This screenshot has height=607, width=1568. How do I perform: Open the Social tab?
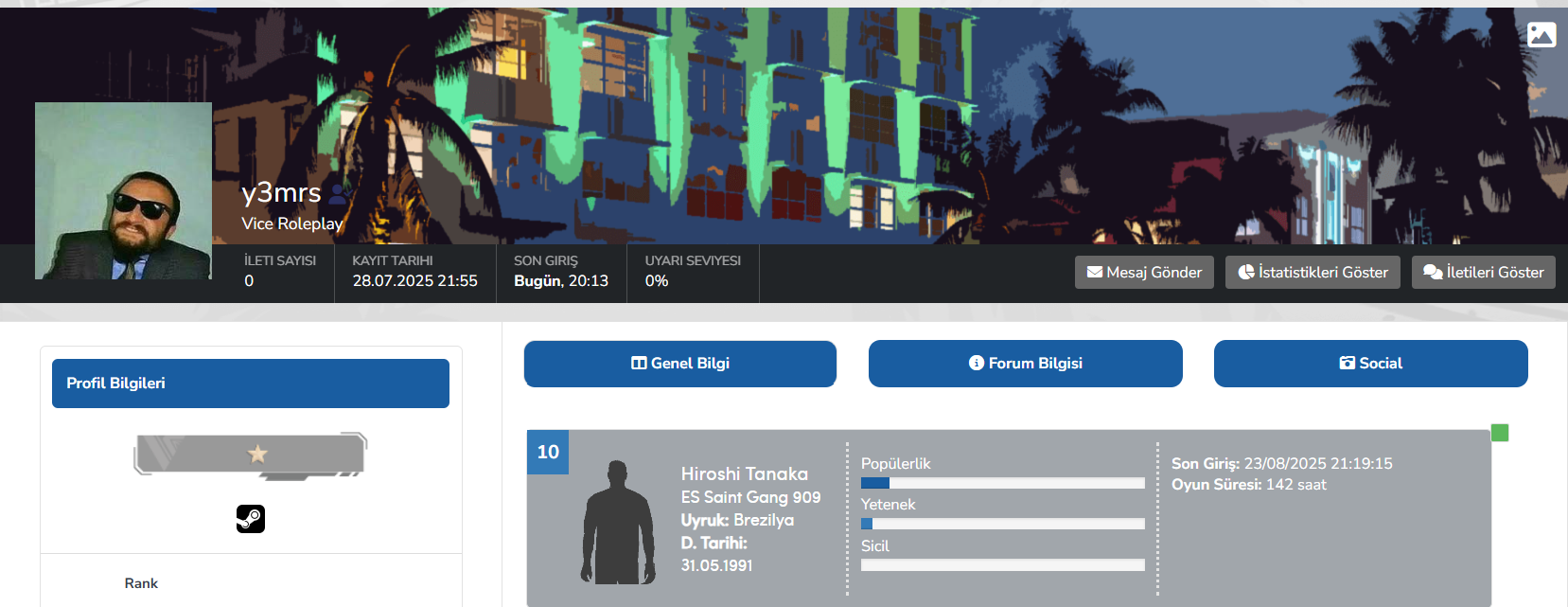click(1371, 364)
